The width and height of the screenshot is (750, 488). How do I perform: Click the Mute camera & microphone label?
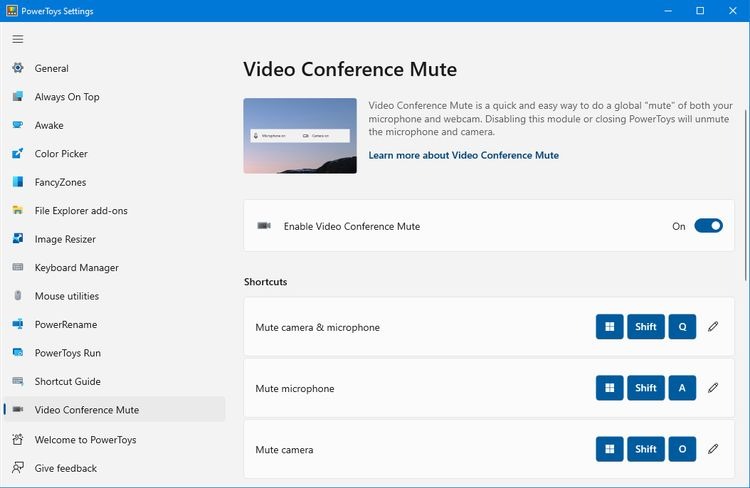click(318, 327)
